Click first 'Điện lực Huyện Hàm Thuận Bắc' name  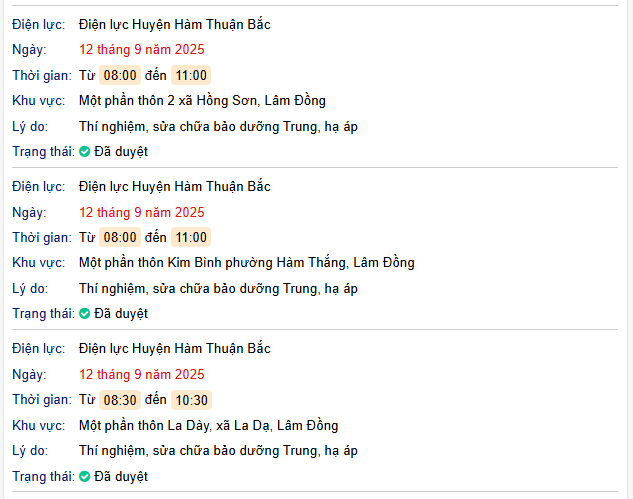175,25
